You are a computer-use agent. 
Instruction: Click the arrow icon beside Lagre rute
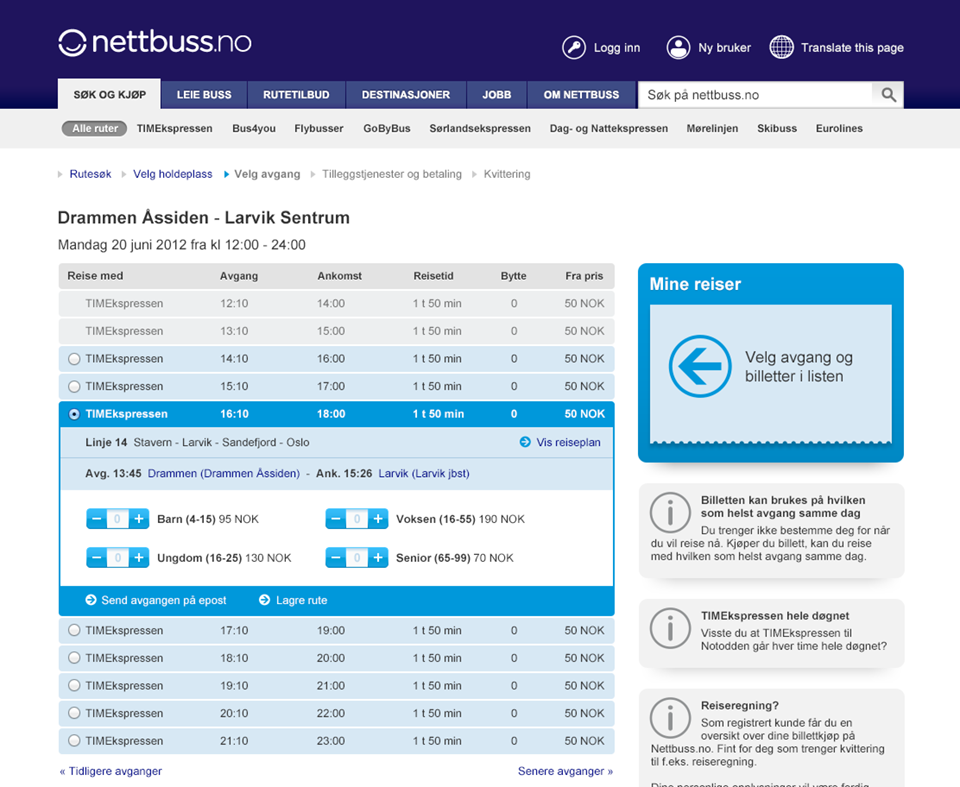264,600
